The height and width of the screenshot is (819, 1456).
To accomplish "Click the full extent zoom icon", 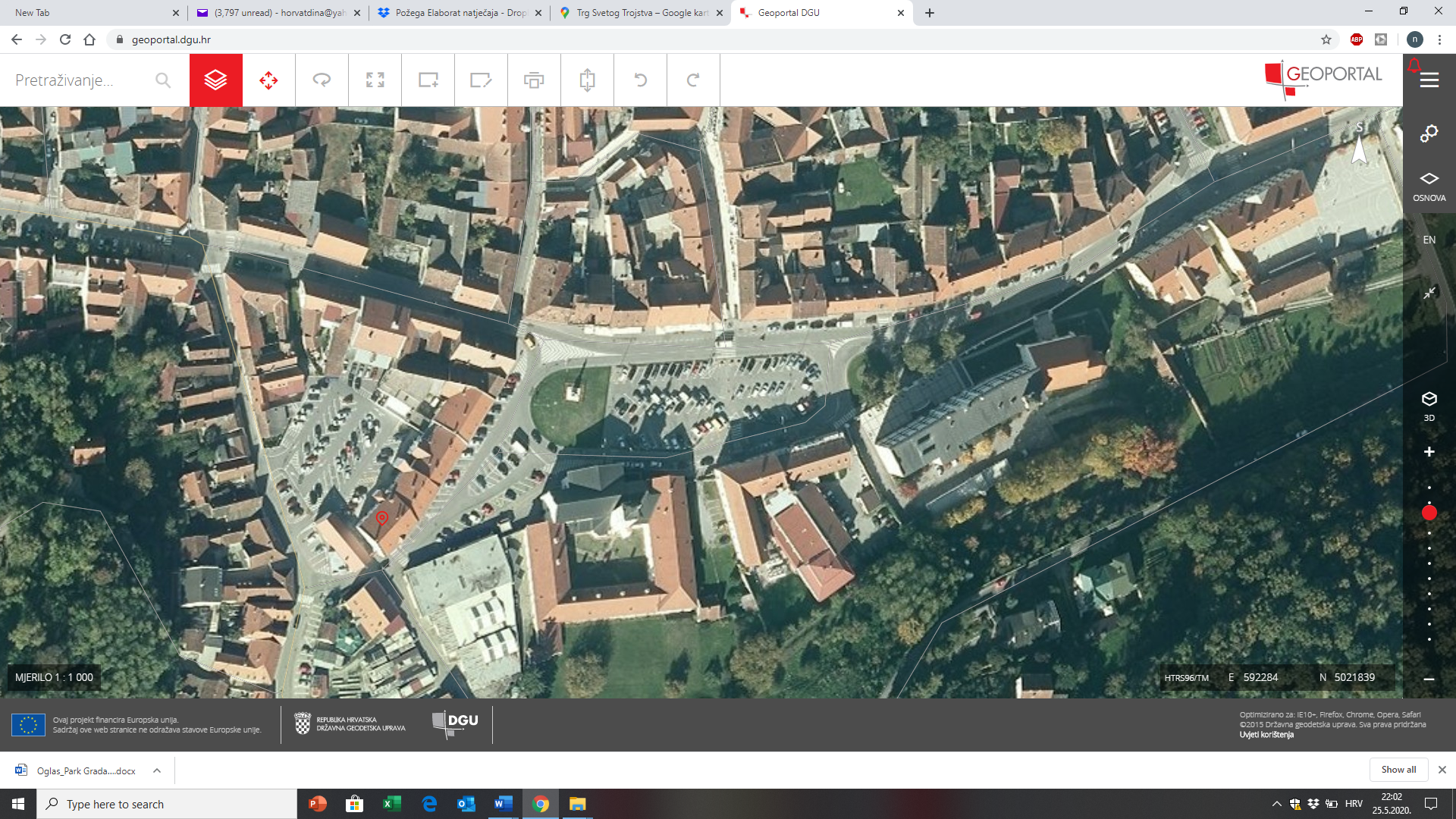I will point(375,80).
